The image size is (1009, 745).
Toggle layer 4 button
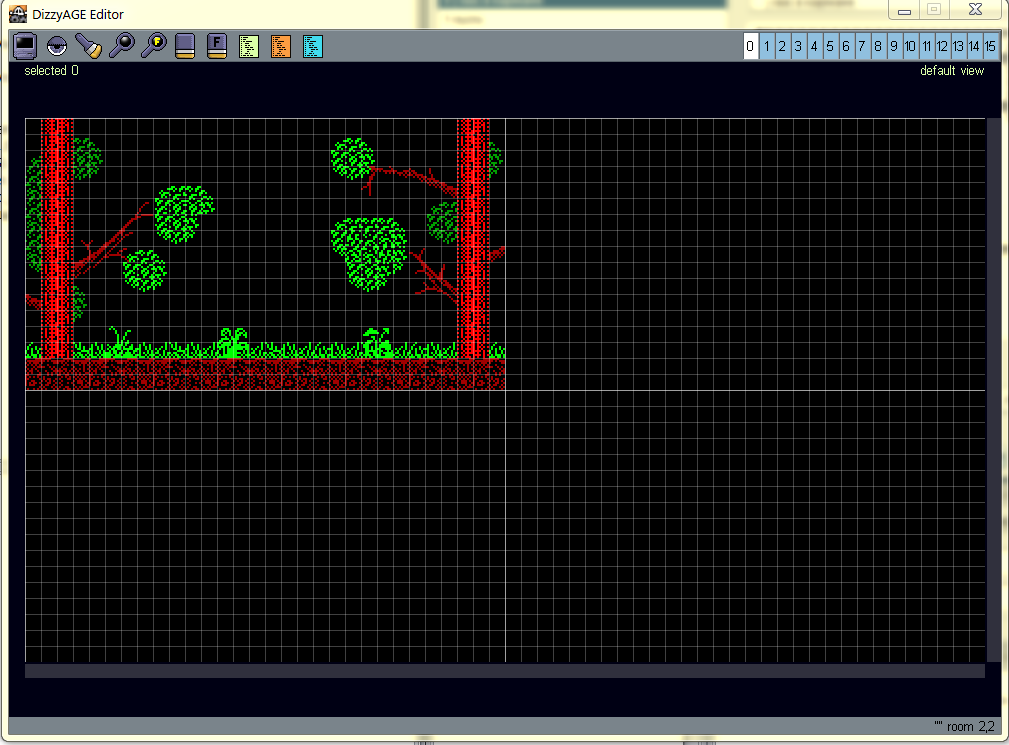[x=815, y=46]
